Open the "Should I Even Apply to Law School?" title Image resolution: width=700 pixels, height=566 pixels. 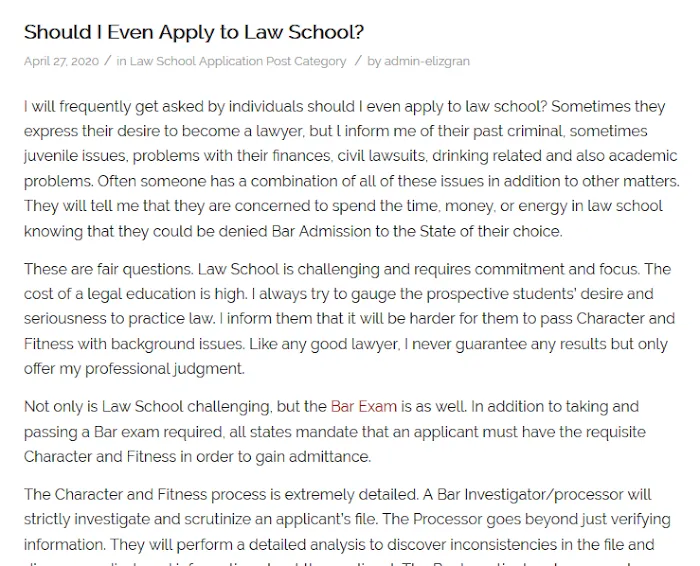click(194, 31)
